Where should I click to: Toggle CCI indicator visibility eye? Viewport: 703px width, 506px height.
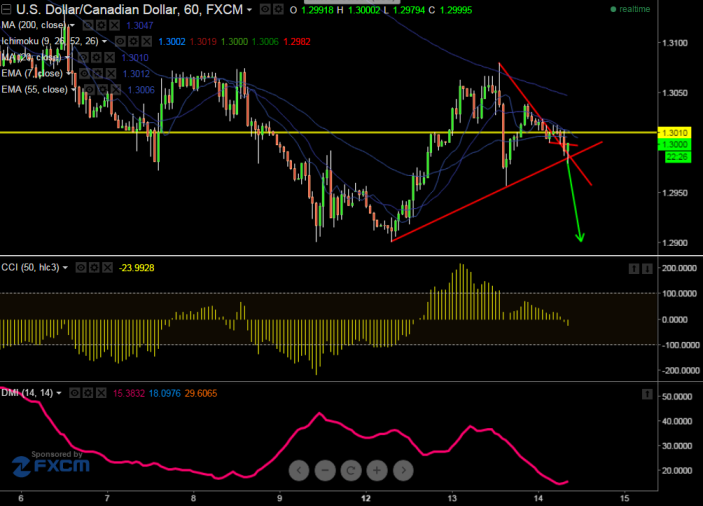(x=81, y=268)
